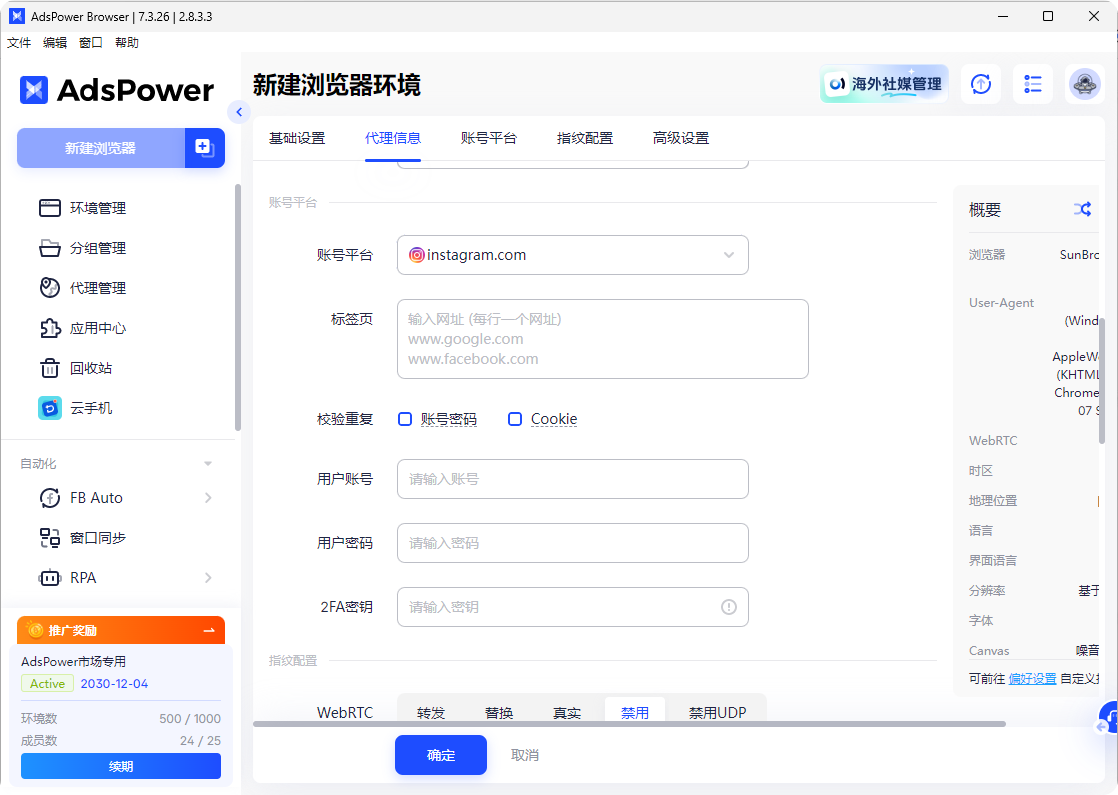Enable the 账号密码 duplicate check
Image resolution: width=1118 pixels, height=795 pixels.
coord(404,418)
